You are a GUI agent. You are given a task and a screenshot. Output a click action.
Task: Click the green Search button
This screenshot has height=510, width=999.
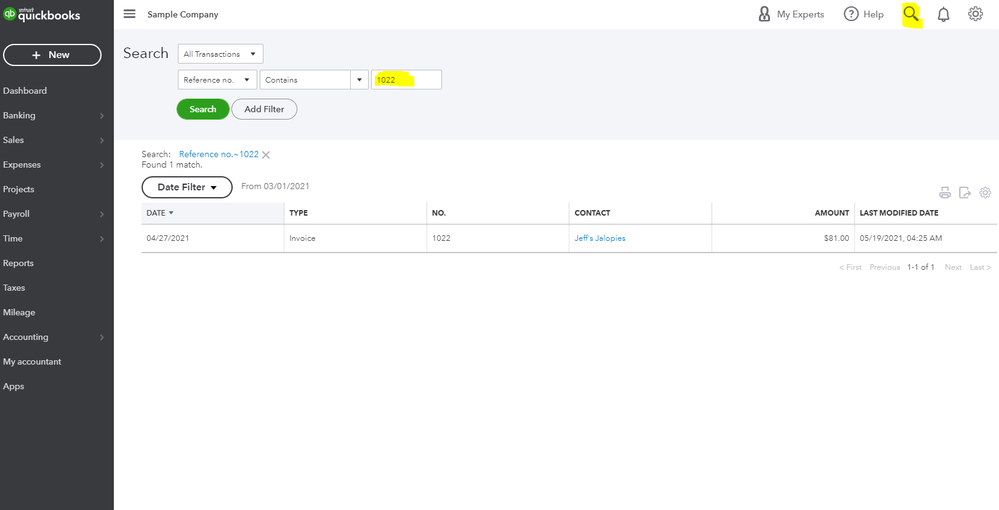202,109
